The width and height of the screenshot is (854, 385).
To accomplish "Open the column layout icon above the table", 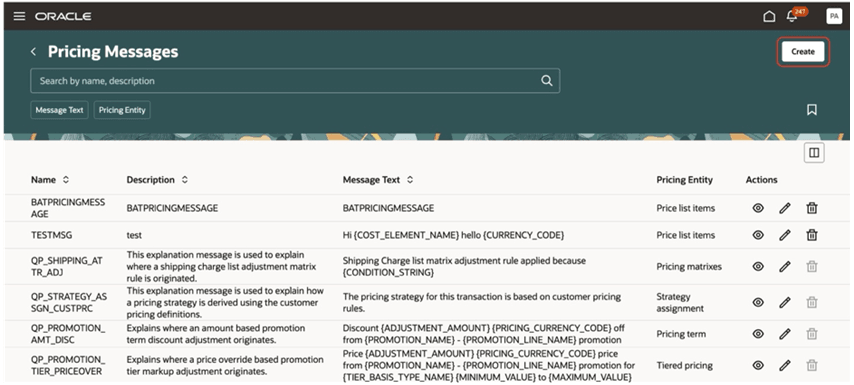I will 814,153.
